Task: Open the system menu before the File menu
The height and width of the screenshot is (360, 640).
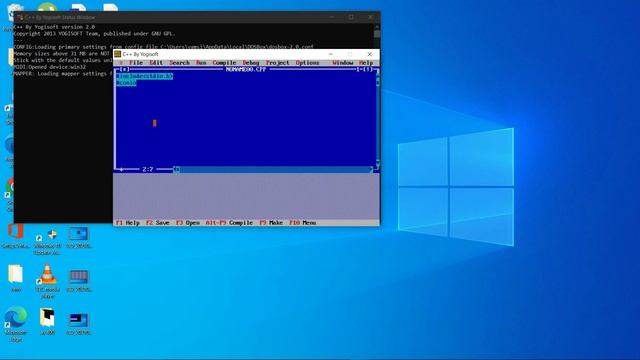Action: (x=121, y=63)
